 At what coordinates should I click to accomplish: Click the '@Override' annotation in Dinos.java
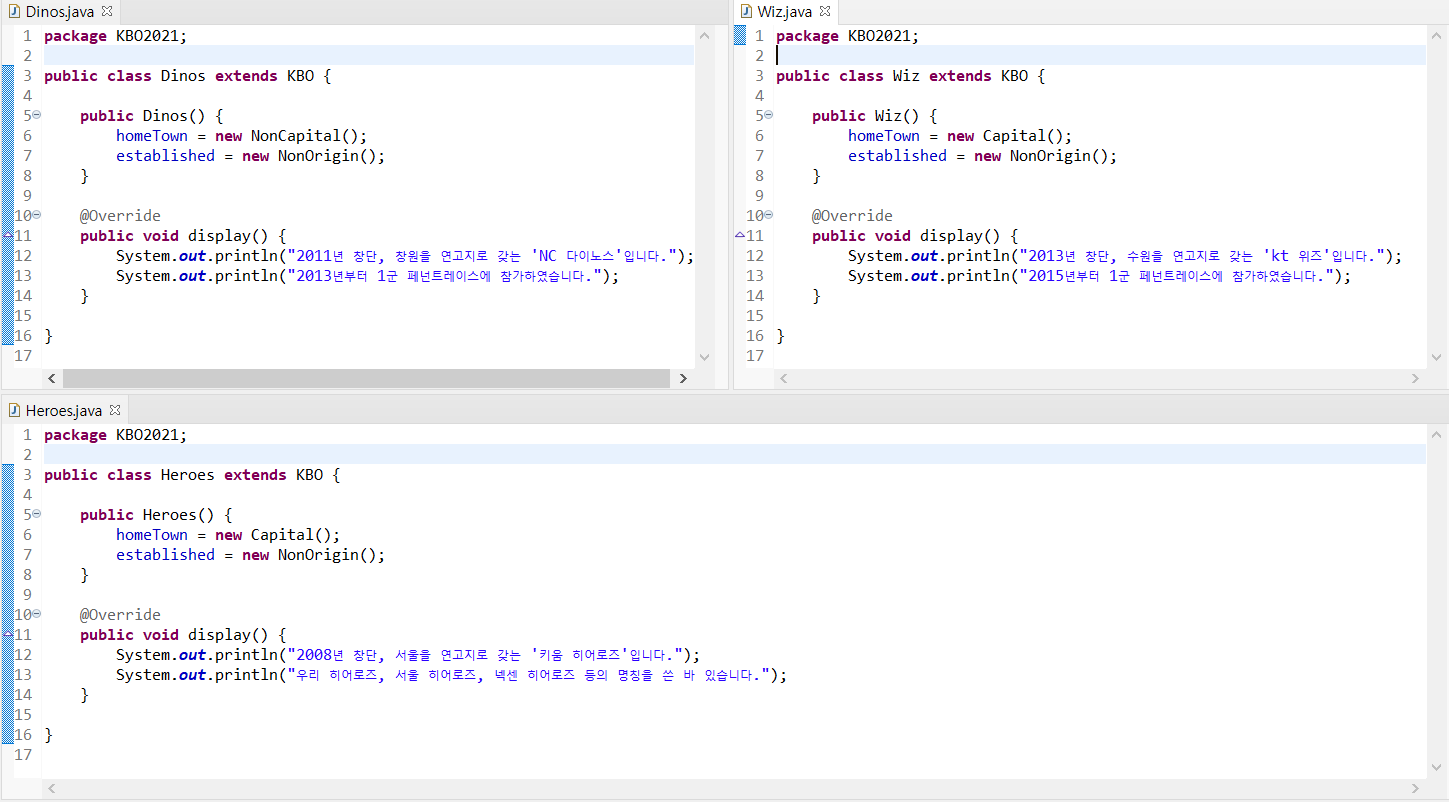pos(120,215)
